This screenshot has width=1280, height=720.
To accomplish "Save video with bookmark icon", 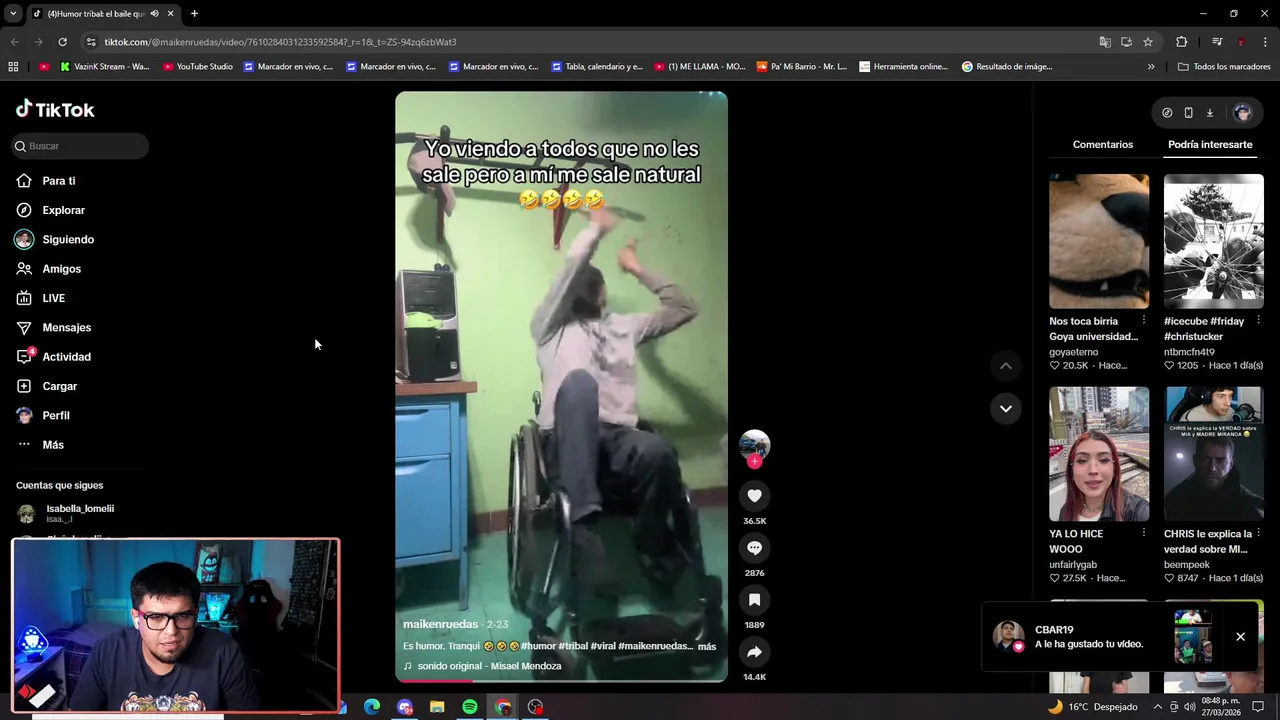I will coord(754,600).
